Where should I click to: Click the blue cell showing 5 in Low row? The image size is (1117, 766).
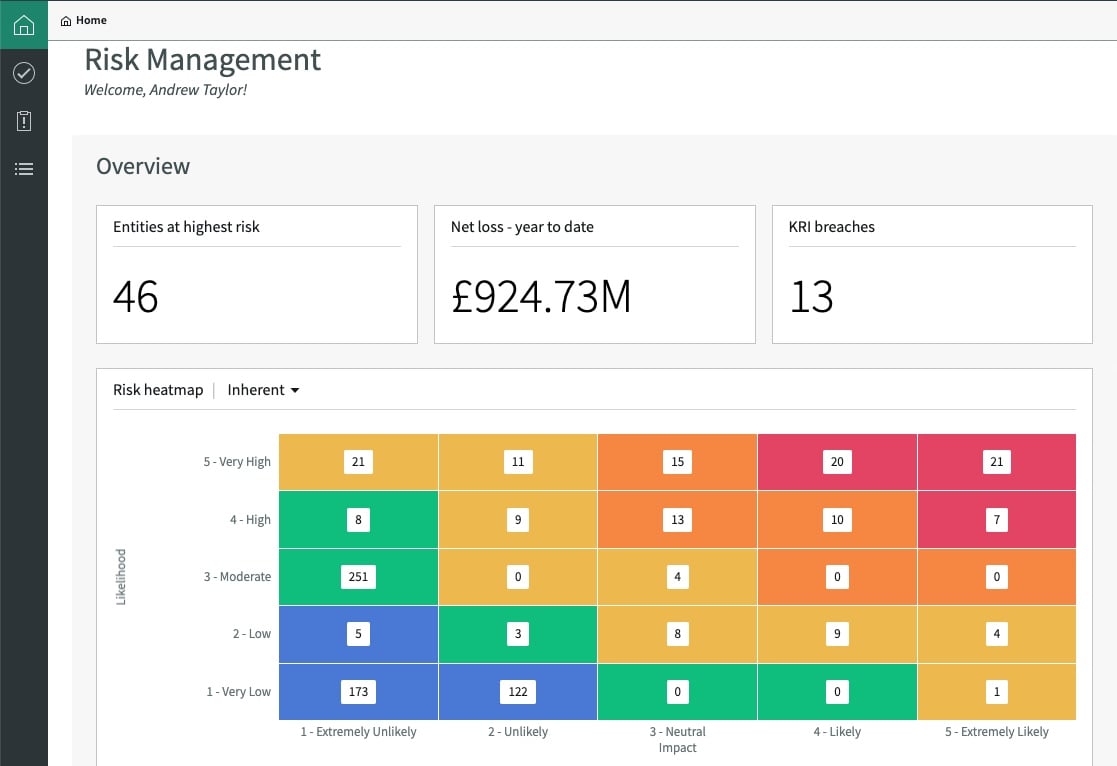pyautogui.click(x=358, y=634)
